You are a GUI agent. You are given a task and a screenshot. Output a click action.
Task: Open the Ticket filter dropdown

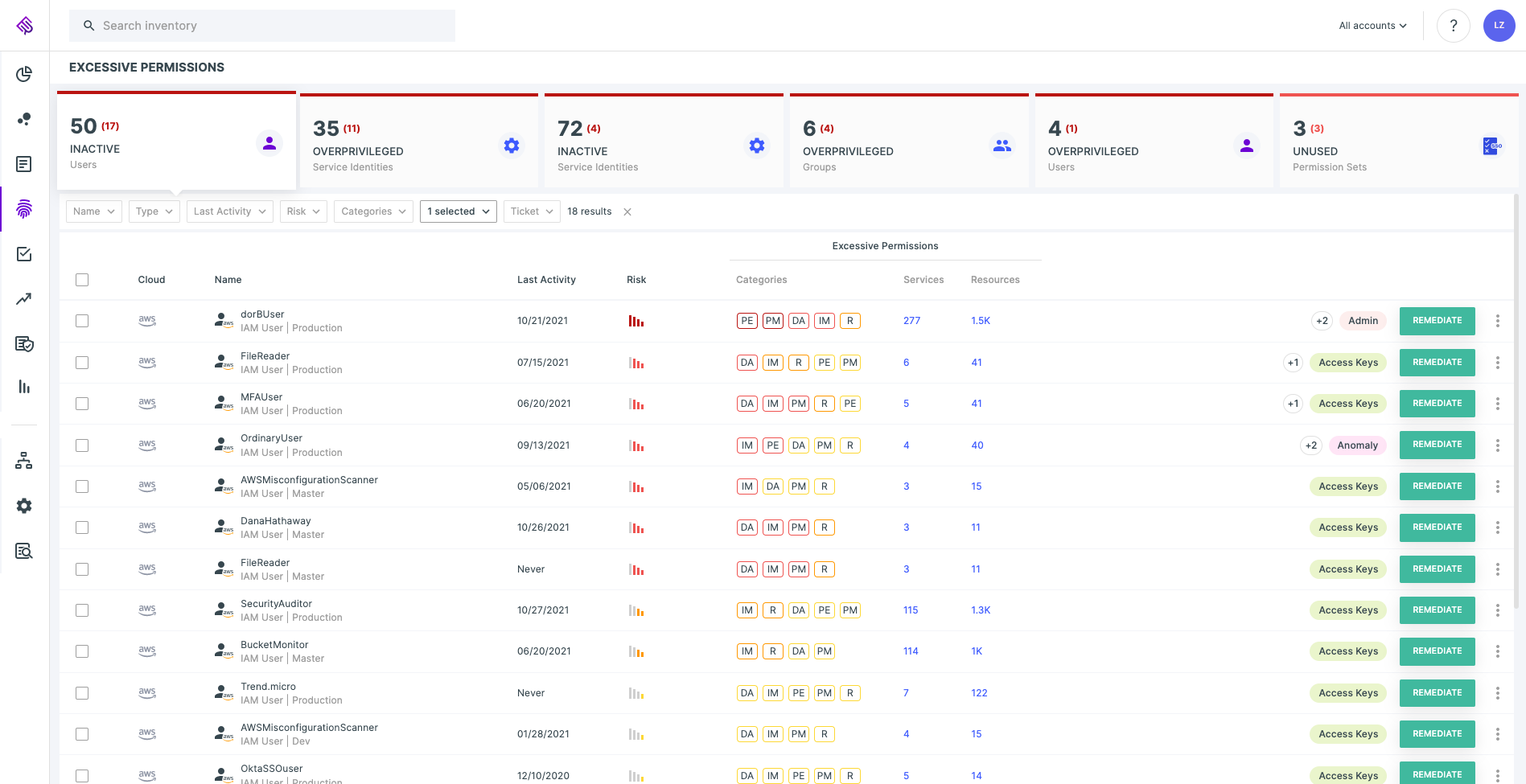click(x=532, y=211)
